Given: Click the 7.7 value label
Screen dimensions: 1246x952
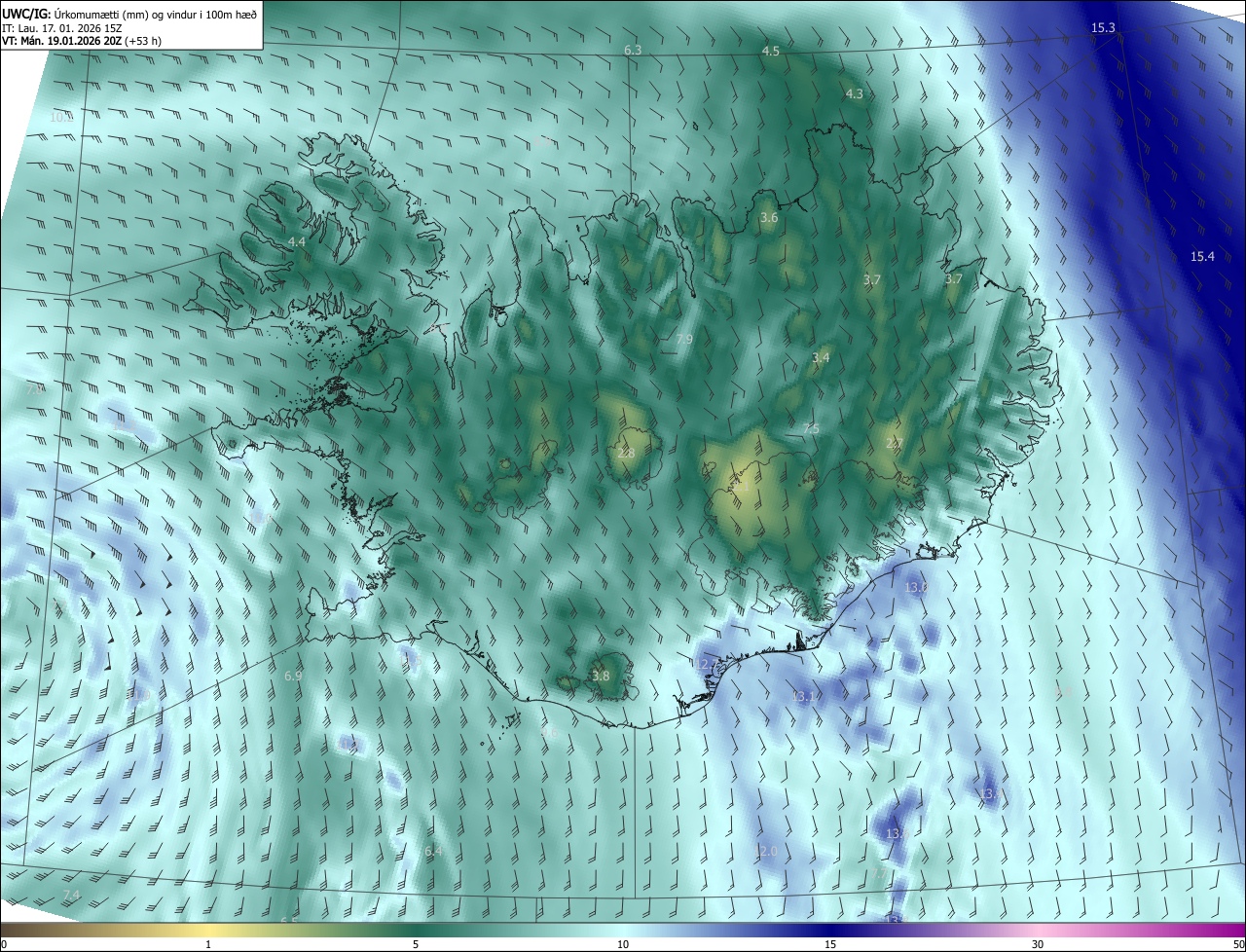Looking at the screenshot, I should click(x=879, y=874).
